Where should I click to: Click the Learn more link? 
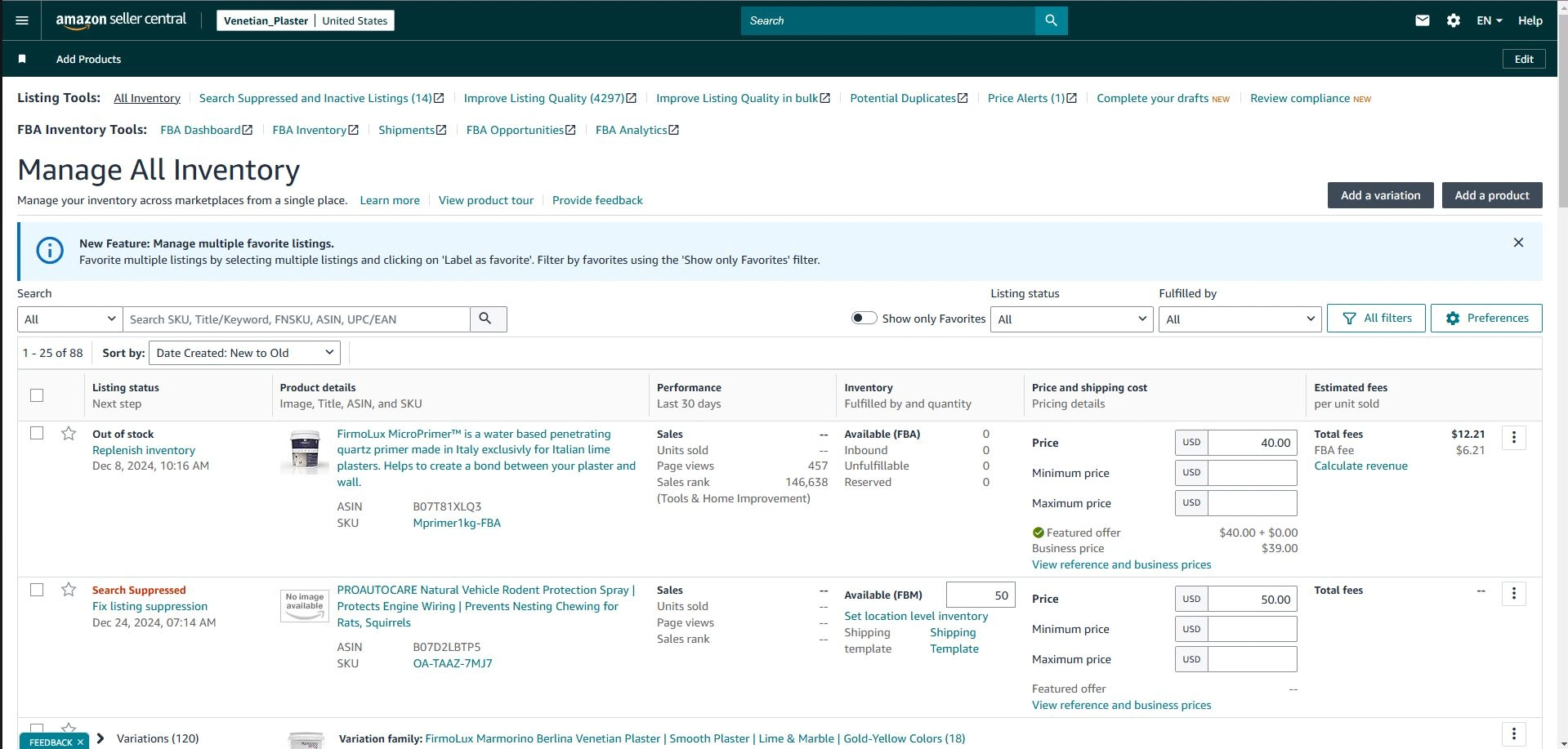[x=390, y=200]
